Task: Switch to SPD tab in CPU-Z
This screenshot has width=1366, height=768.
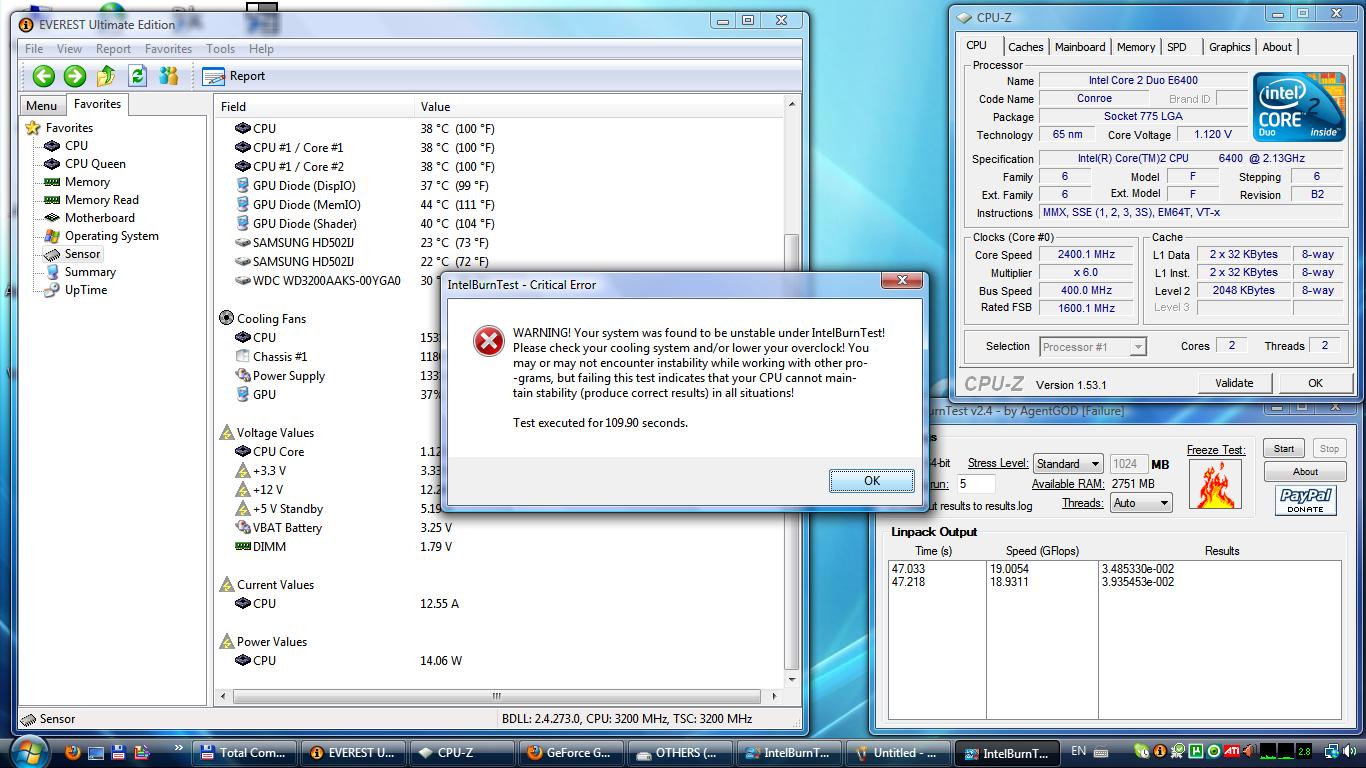Action: 1177,47
